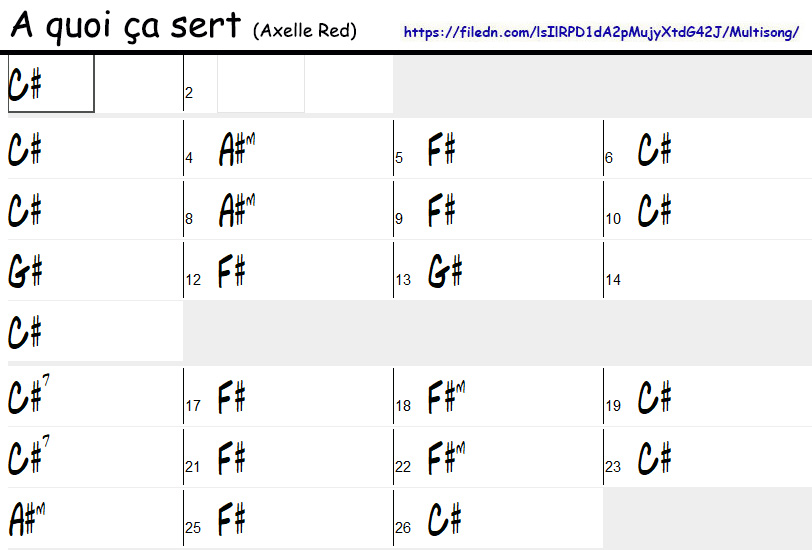Open the filedn.com Multisong link
The image size is (812, 550).
(x=601, y=32)
